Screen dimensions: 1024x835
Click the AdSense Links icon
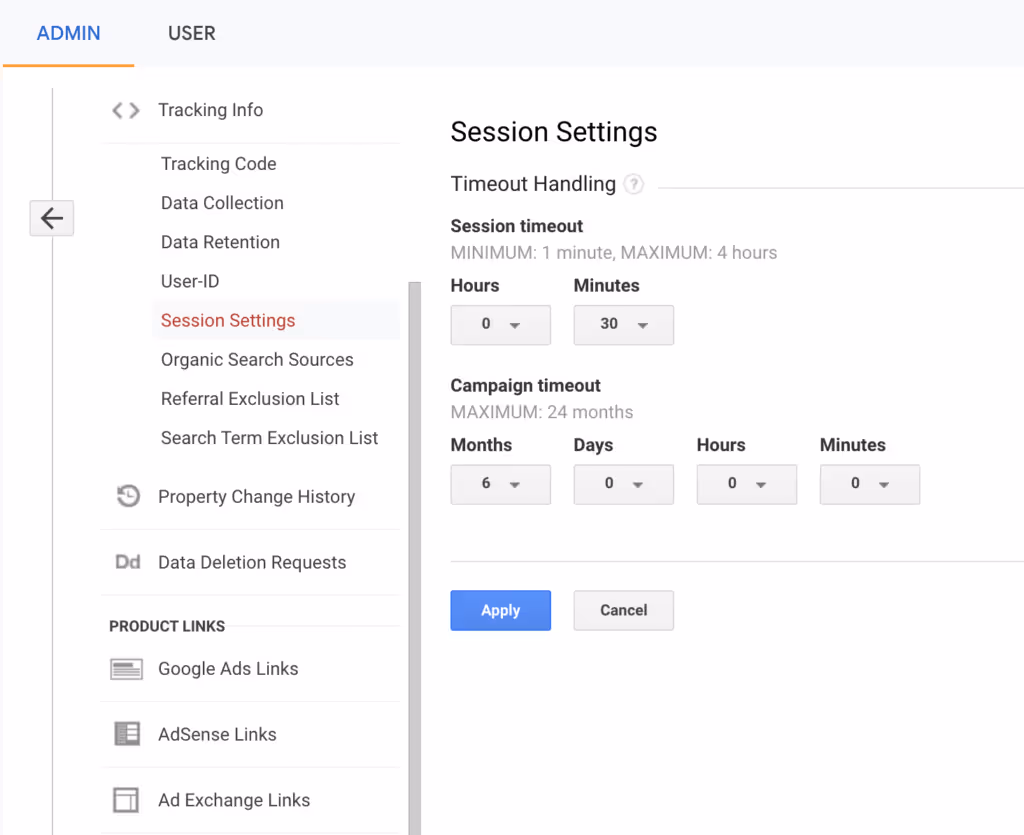(127, 734)
